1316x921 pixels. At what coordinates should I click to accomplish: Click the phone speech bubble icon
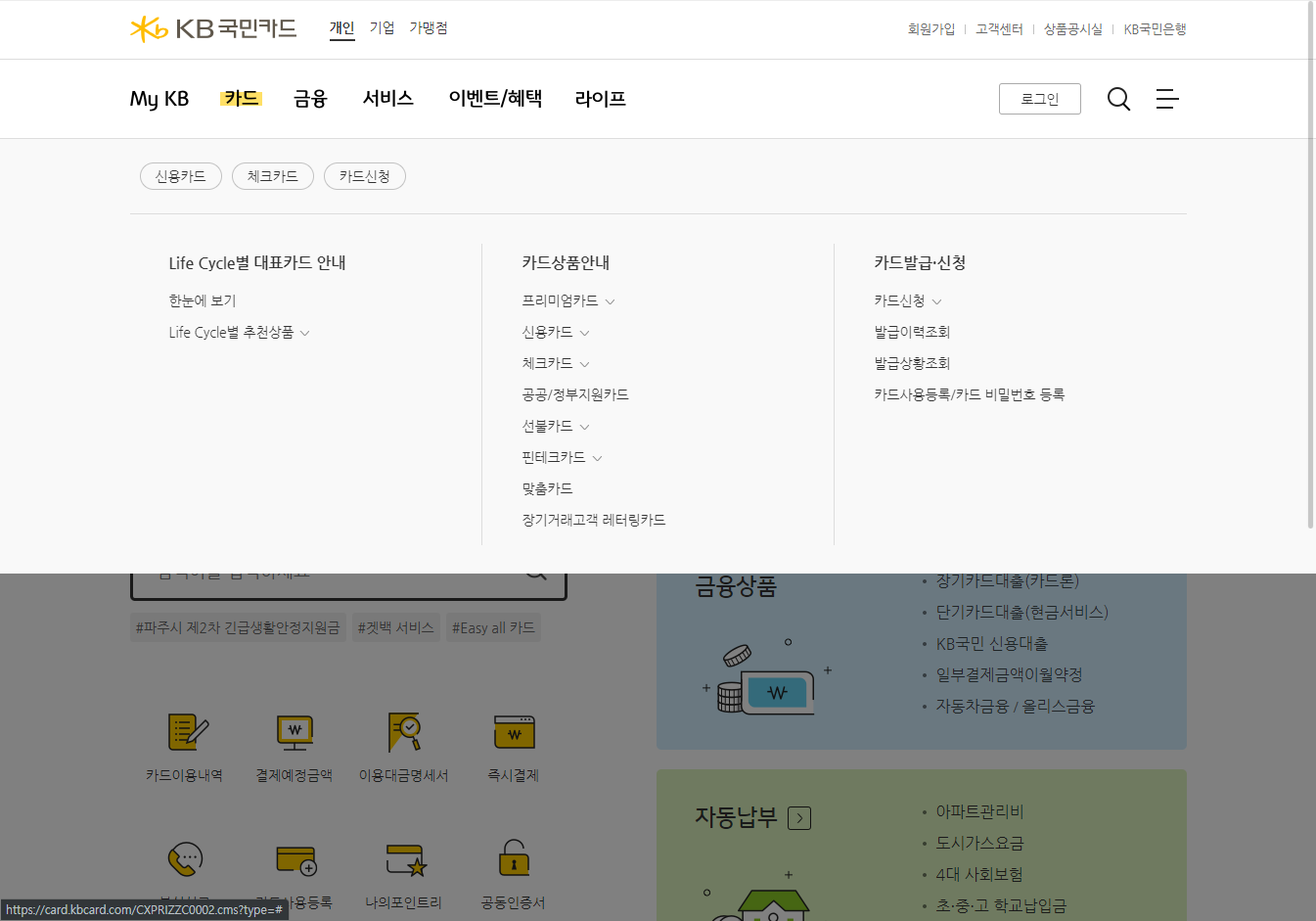[x=185, y=859]
